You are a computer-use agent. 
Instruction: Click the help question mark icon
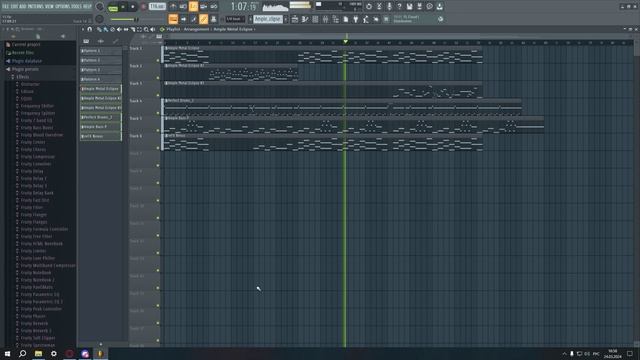(399, 7)
